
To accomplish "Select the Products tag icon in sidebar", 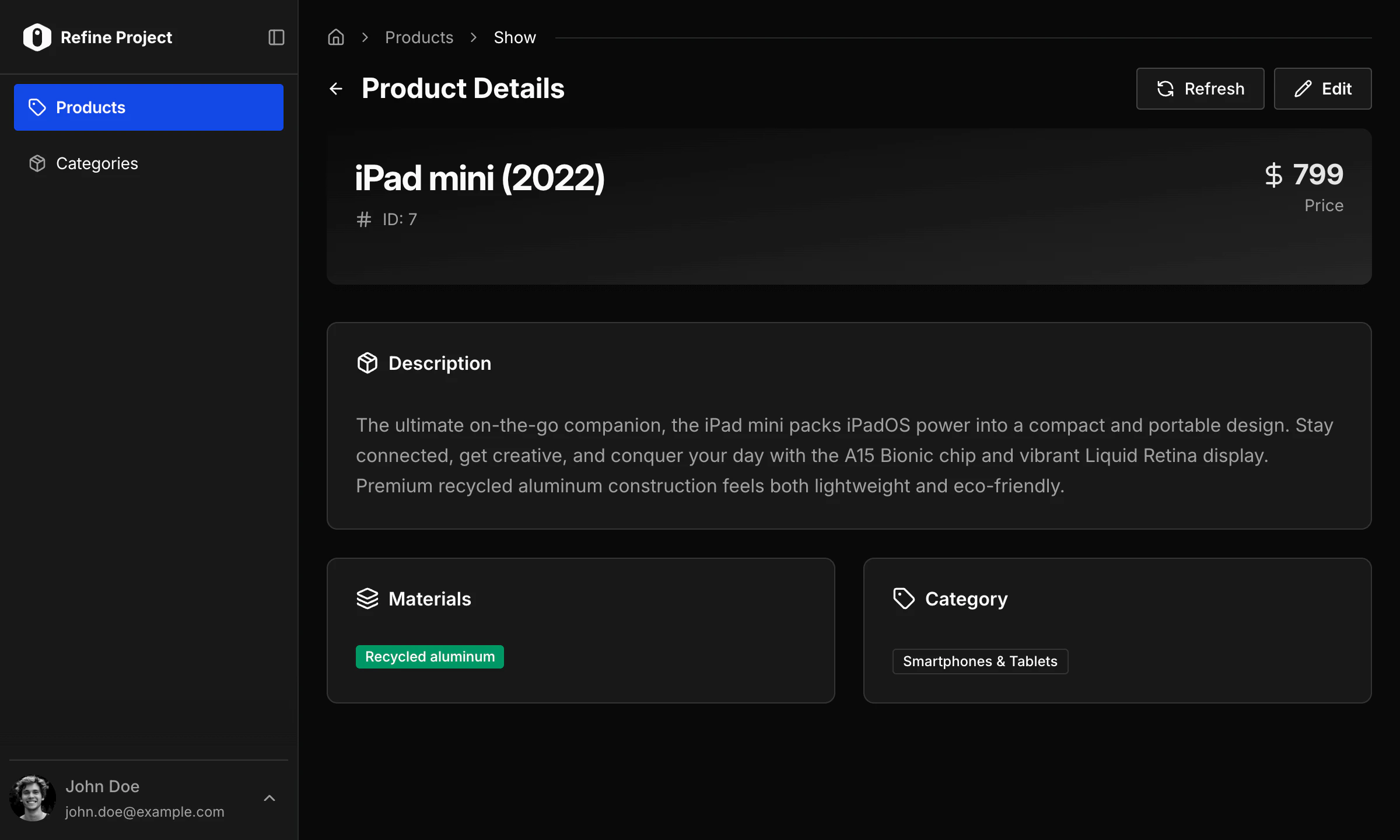I will pos(37,107).
